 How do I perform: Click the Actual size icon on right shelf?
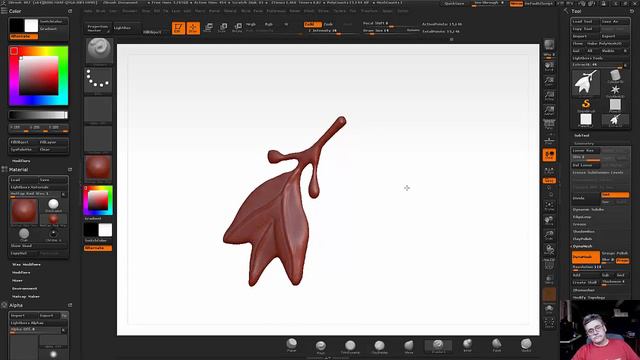(x=549, y=96)
